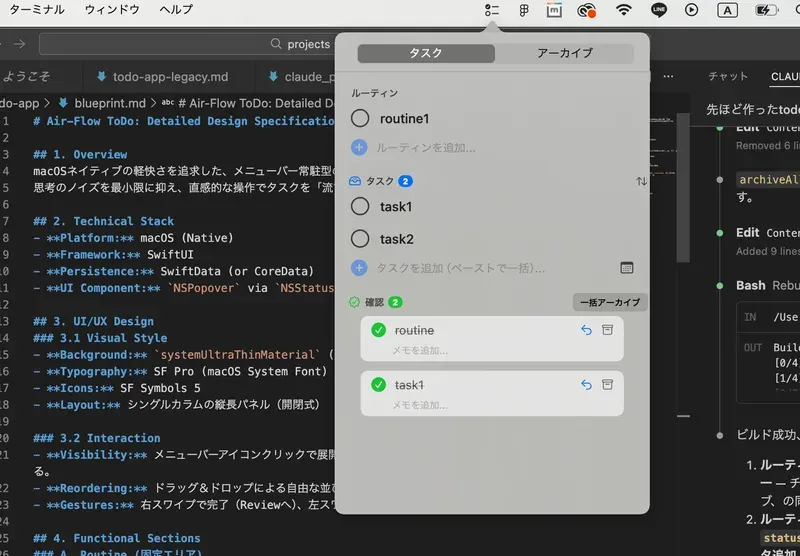Click the メモを追加 field under completed routine

(420, 350)
